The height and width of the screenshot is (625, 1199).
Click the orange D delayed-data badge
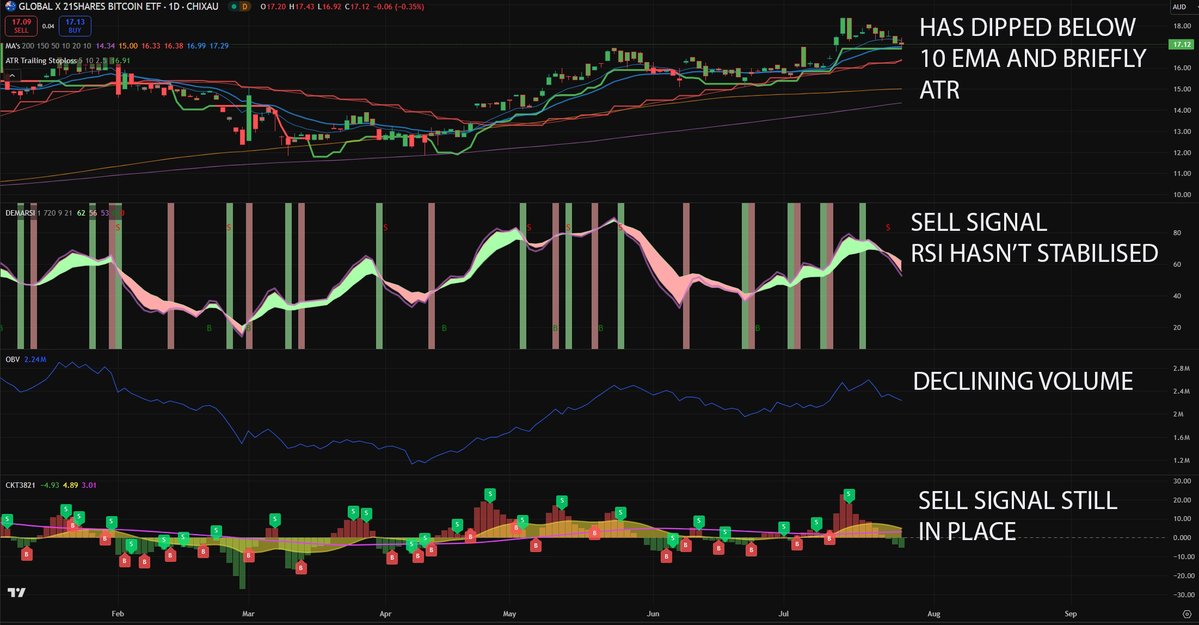[x=245, y=7]
